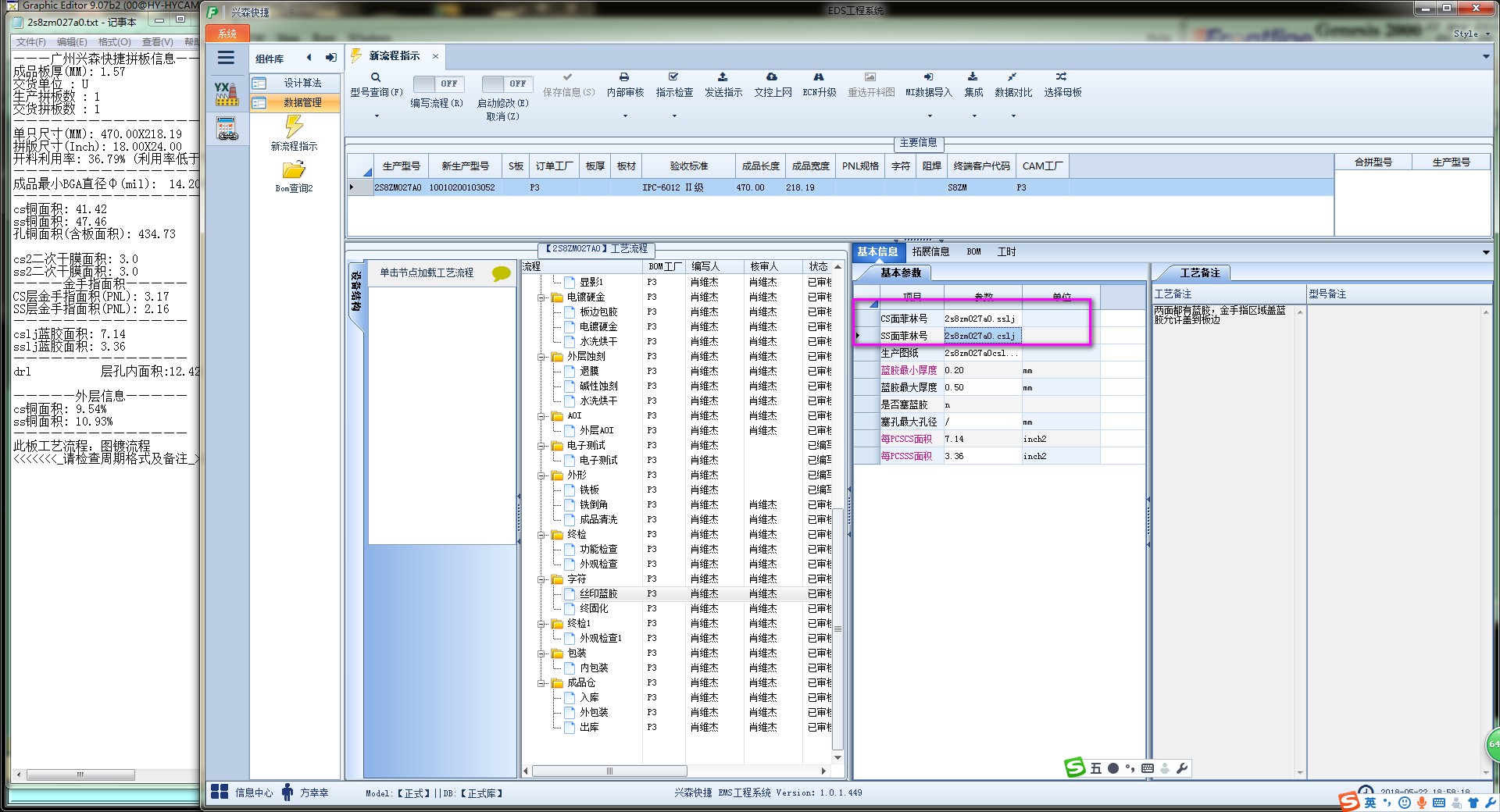Switch to the 工时 tab
This screenshot has height=812, width=1500.
(1006, 251)
